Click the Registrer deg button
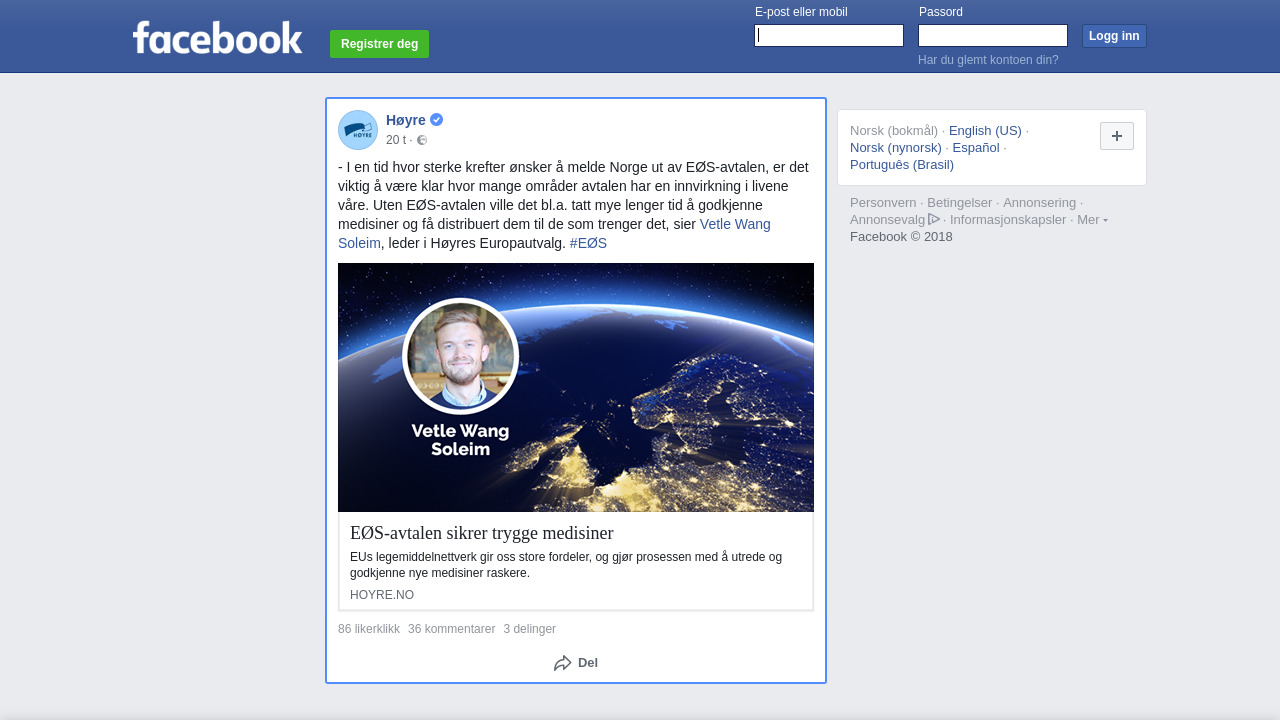The image size is (1280, 720). [379, 44]
